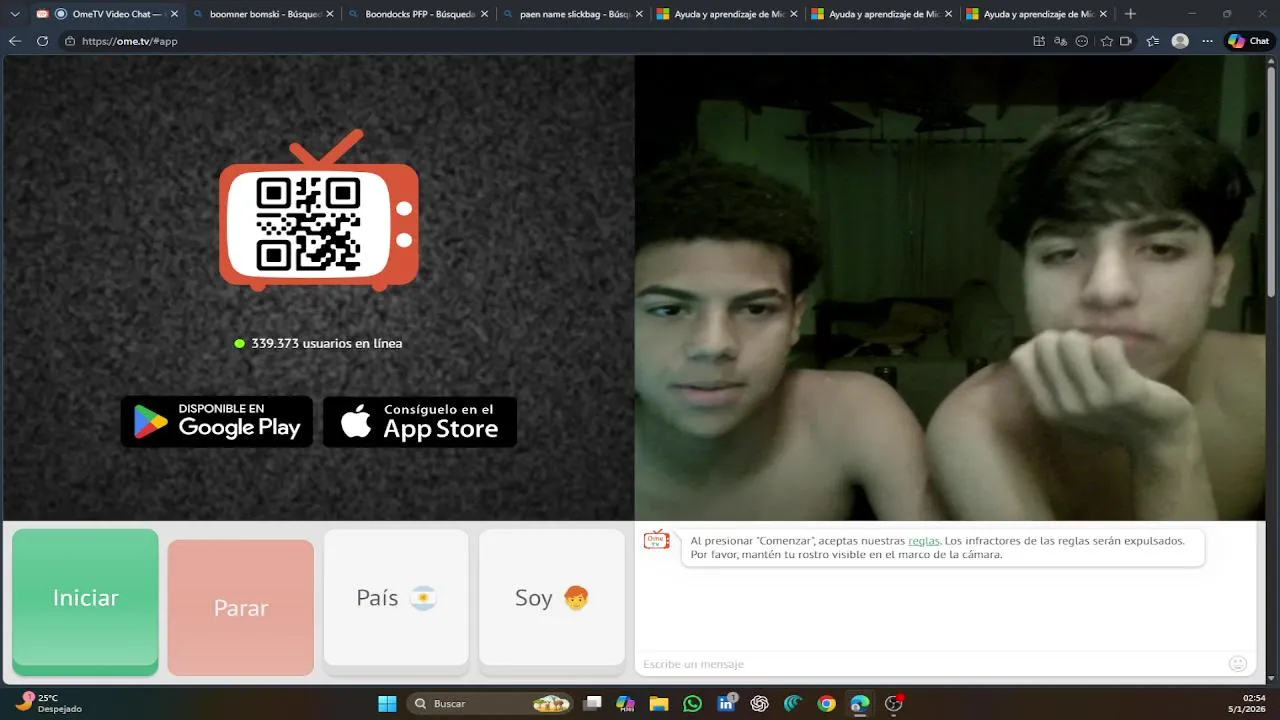Open the weather widget showing 25°C
This screenshot has width=1280, height=720.
[x=49, y=703]
